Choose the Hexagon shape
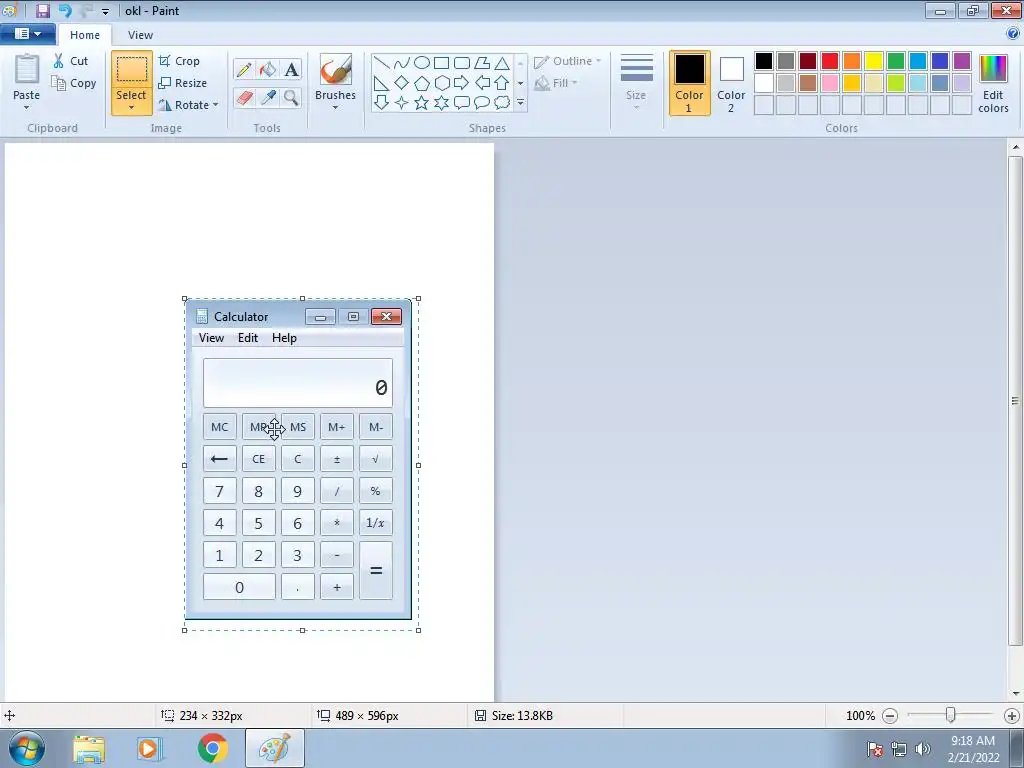The image size is (1024, 768). (x=441, y=83)
